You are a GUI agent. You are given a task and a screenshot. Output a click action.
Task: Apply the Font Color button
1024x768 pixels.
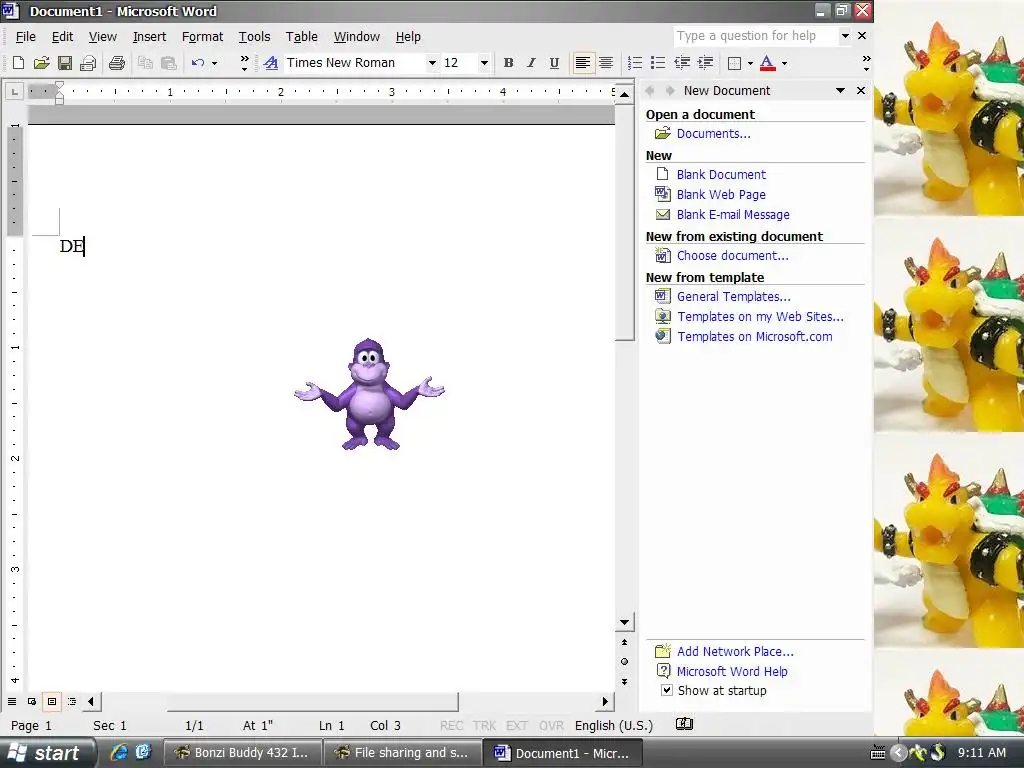tap(768, 63)
